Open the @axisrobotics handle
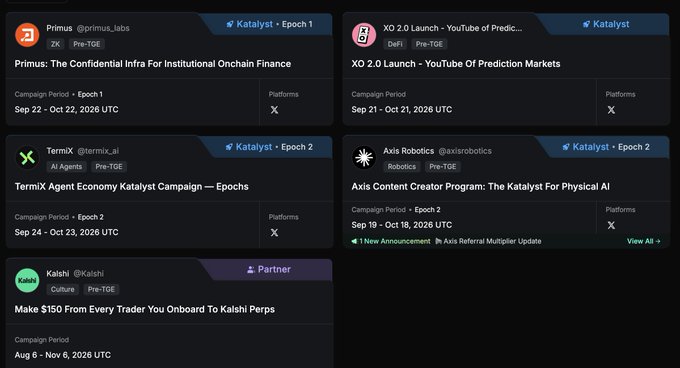The image size is (680, 368). click(x=465, y=151)
